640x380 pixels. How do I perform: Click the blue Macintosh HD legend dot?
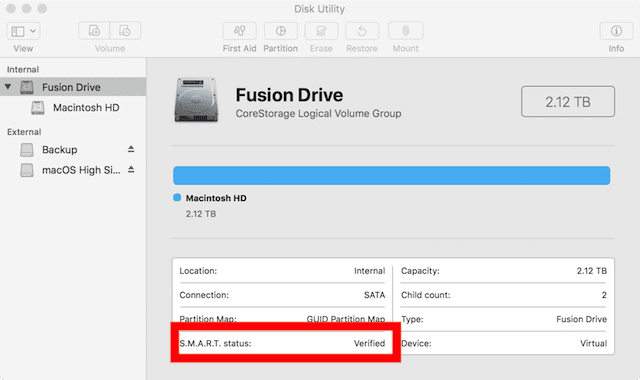177,198
